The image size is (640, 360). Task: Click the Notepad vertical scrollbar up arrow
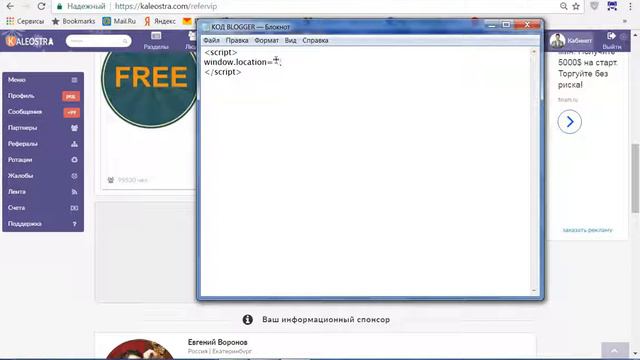tap(534, 52)
